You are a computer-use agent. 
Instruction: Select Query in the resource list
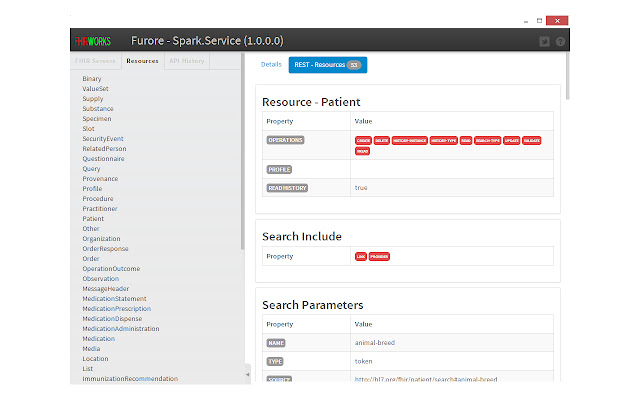pos(91,169)
